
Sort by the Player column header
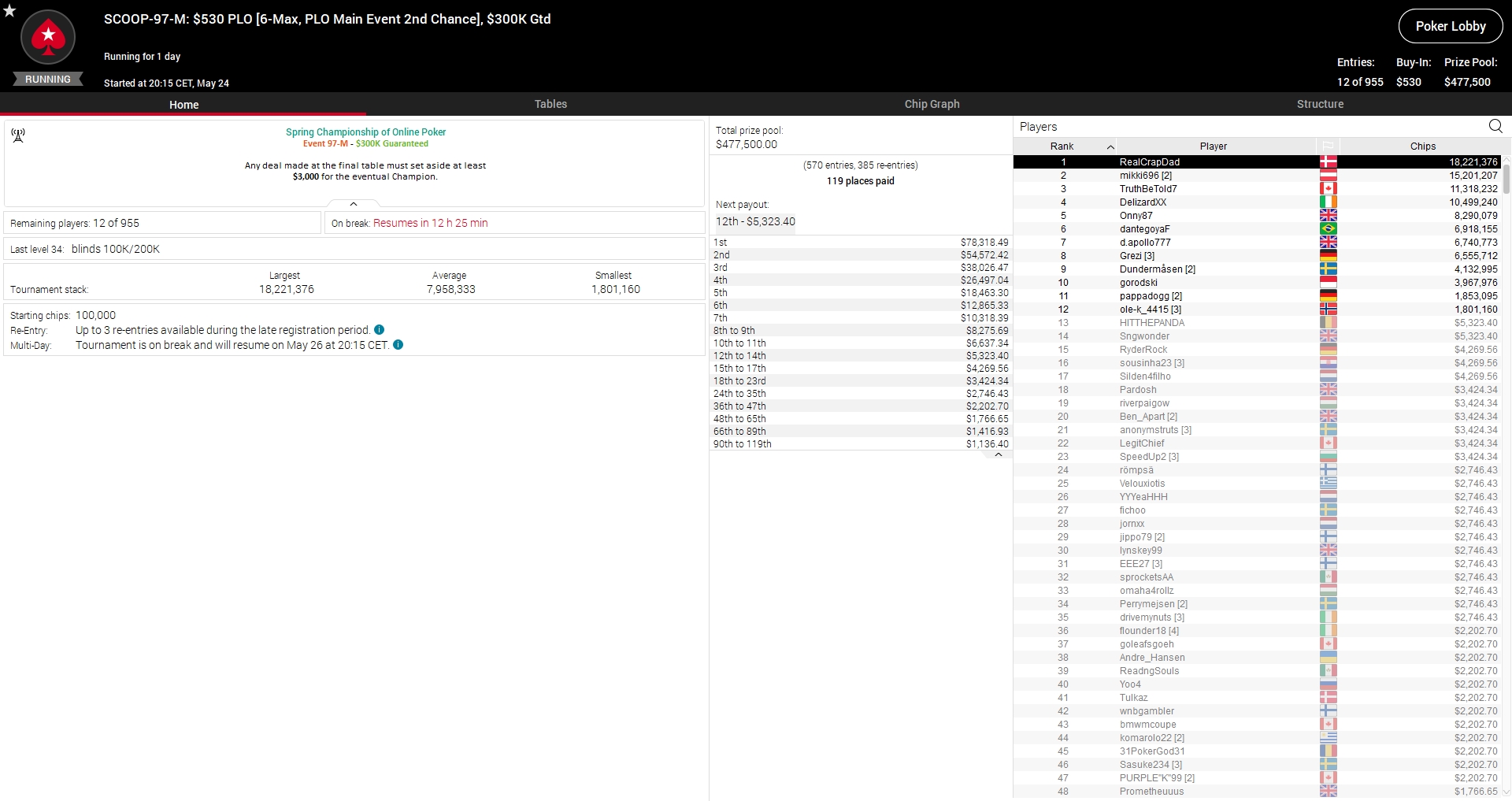pyautogui.click(x=1214, y=146)
